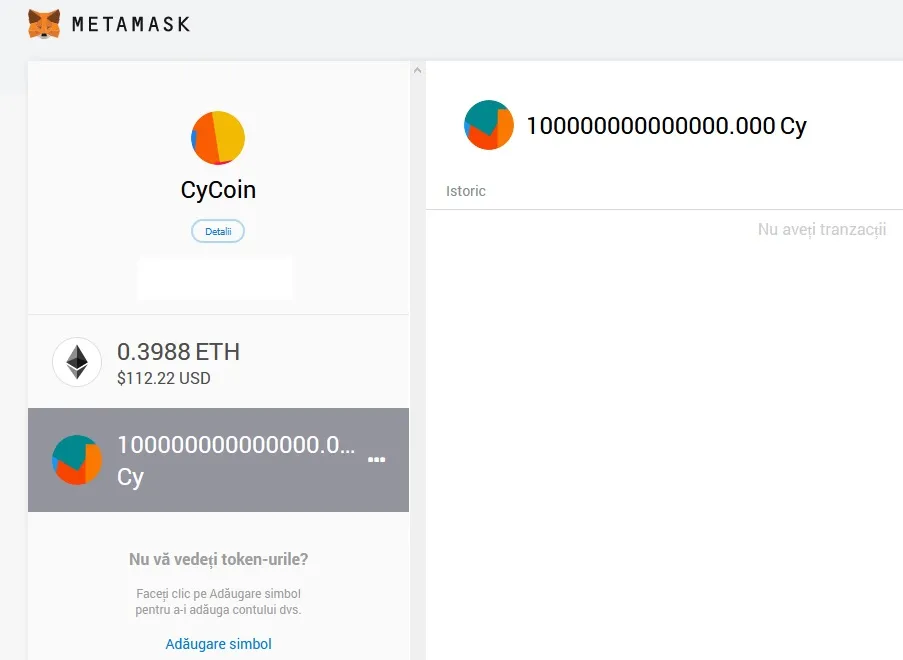Image resolution: width=903 pixels, height=660 pixels.
Task: Click the blank address field under Detalii
Action: tap(215, 278)
